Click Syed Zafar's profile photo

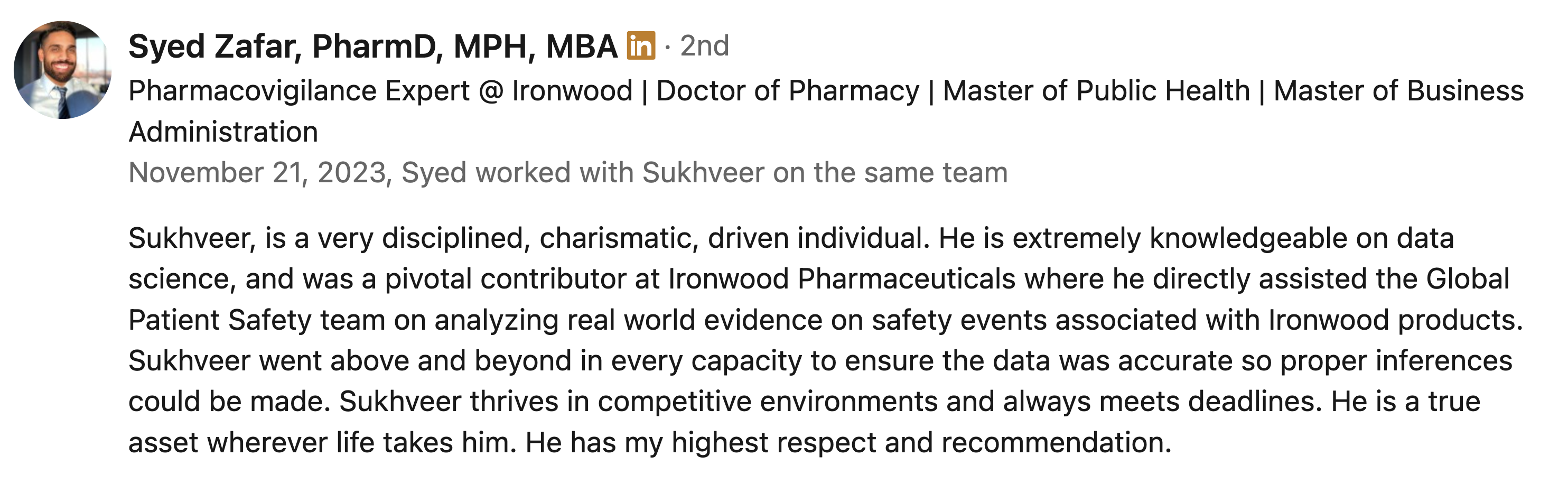pos(63,70)
